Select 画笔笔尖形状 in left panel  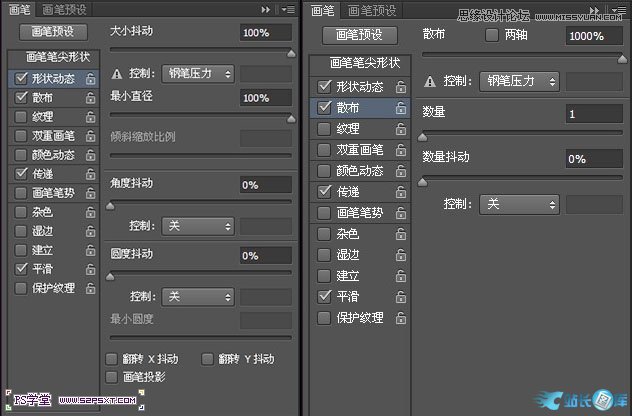pos(58,57)
